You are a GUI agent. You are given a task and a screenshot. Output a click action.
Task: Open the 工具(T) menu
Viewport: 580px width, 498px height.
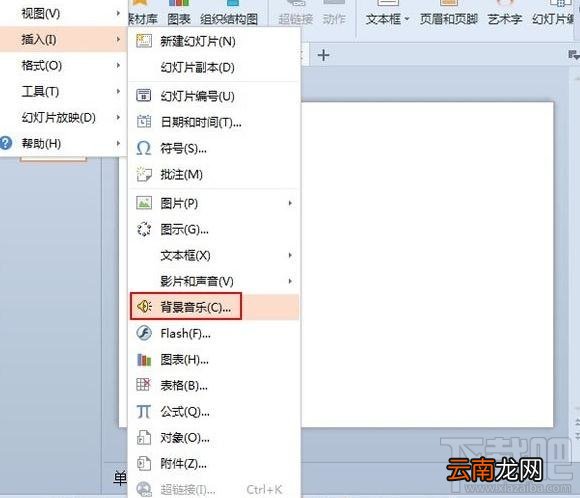coord(64,91)
